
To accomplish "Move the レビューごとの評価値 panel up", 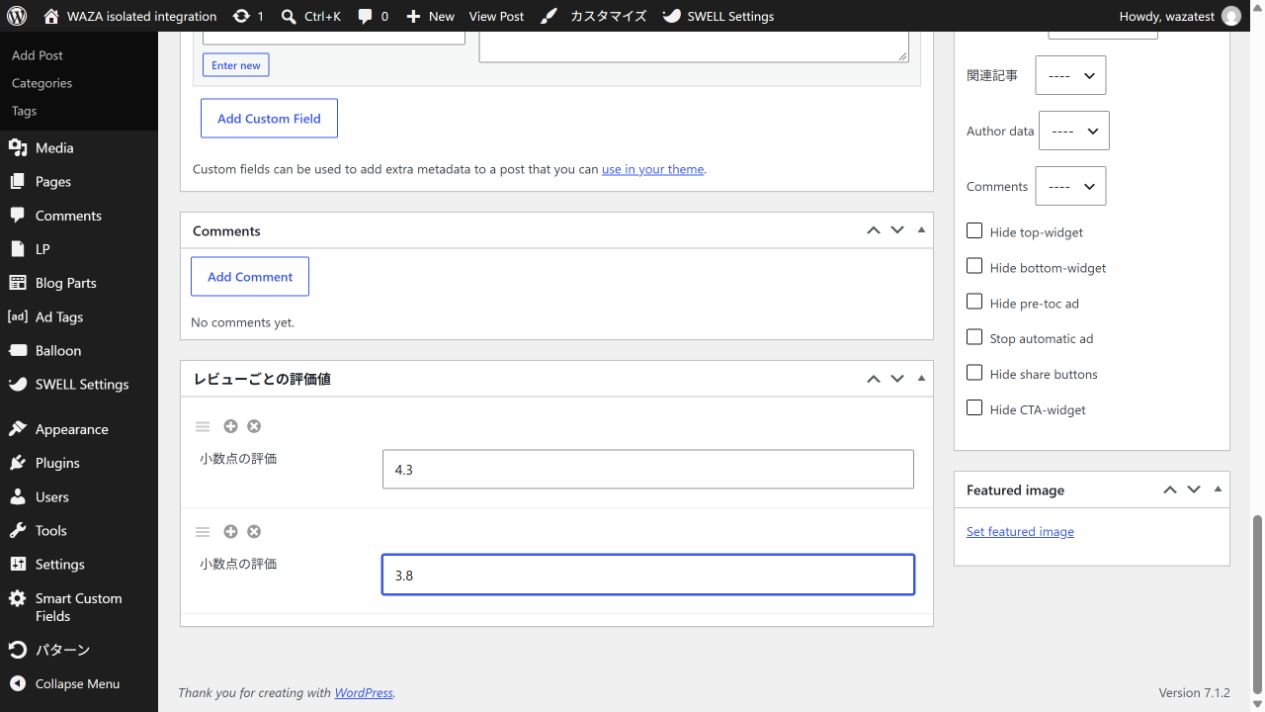I will (x=873, y=379).
